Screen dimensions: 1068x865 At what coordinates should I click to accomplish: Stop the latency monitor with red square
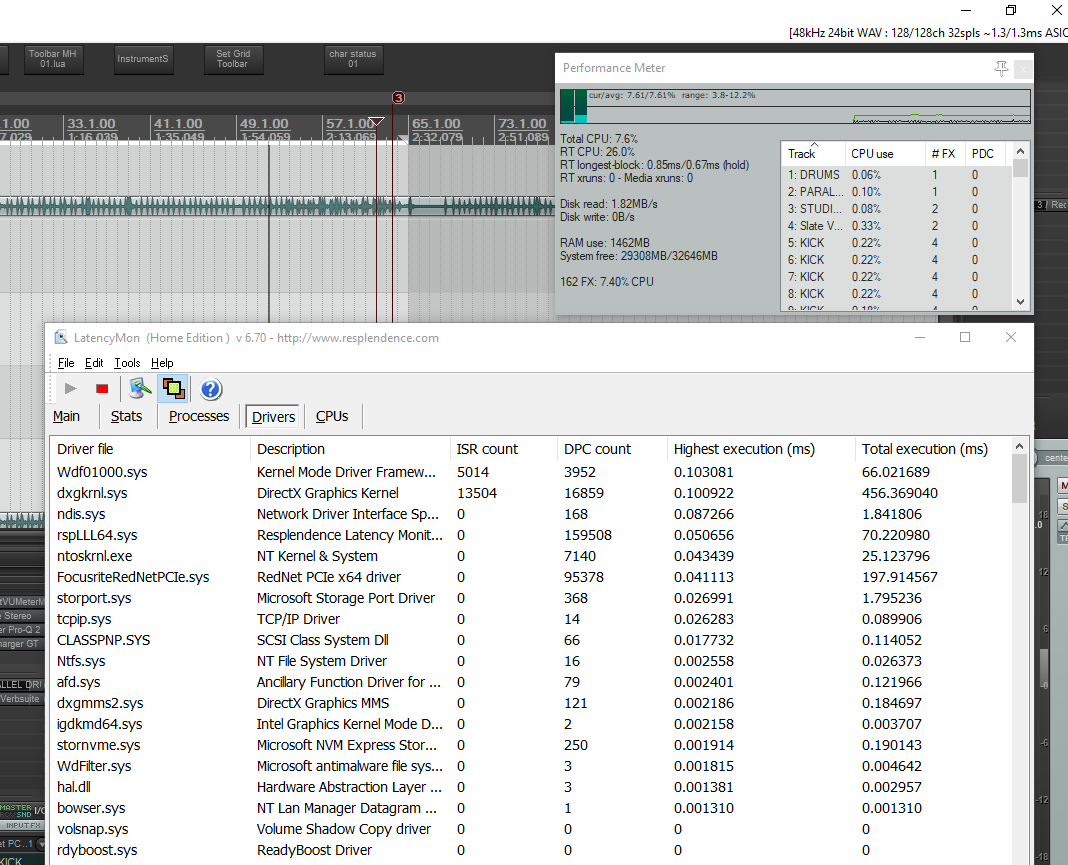pos(101,389)
